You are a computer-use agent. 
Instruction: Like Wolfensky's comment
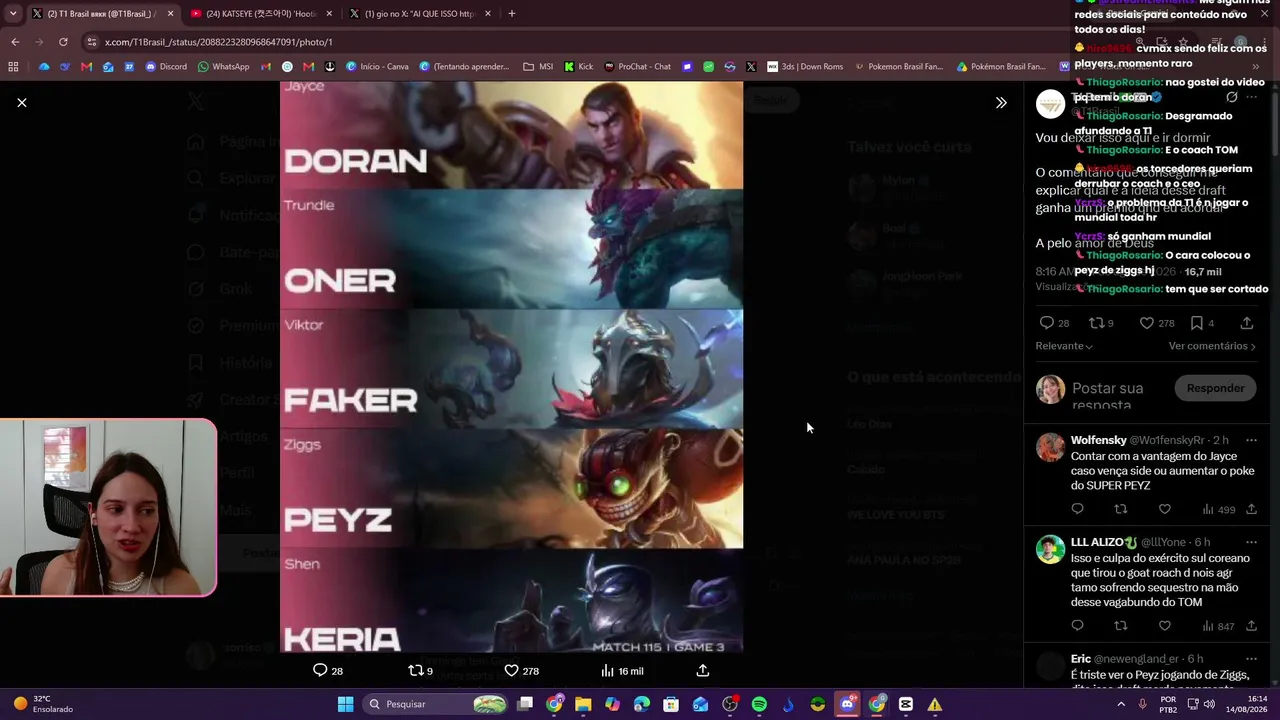pos(1164,509)
